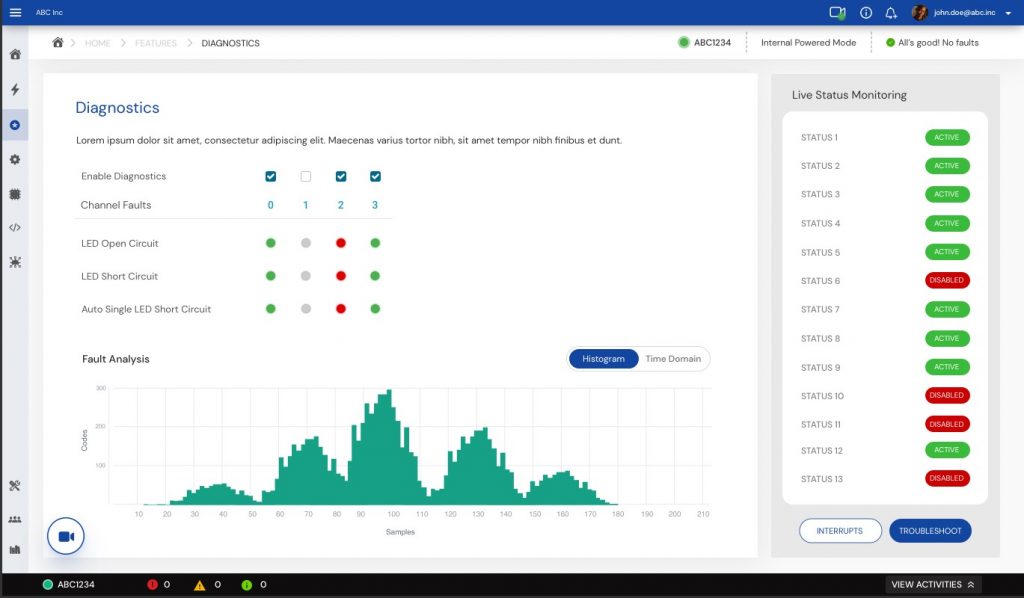
Task: Select the code (</>) icon in the sidebar
Action: click(x=14, y=227)
